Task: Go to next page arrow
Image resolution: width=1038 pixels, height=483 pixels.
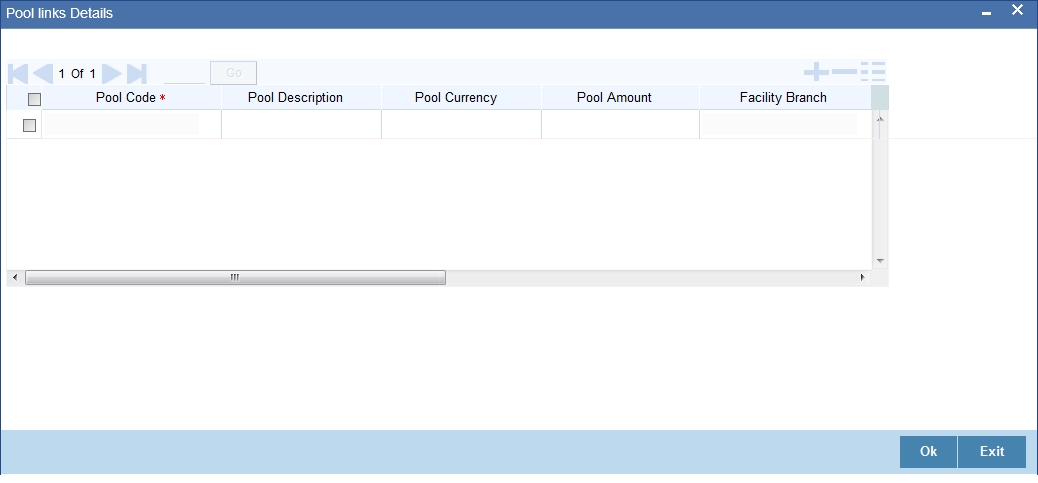Action: (111, 73)
